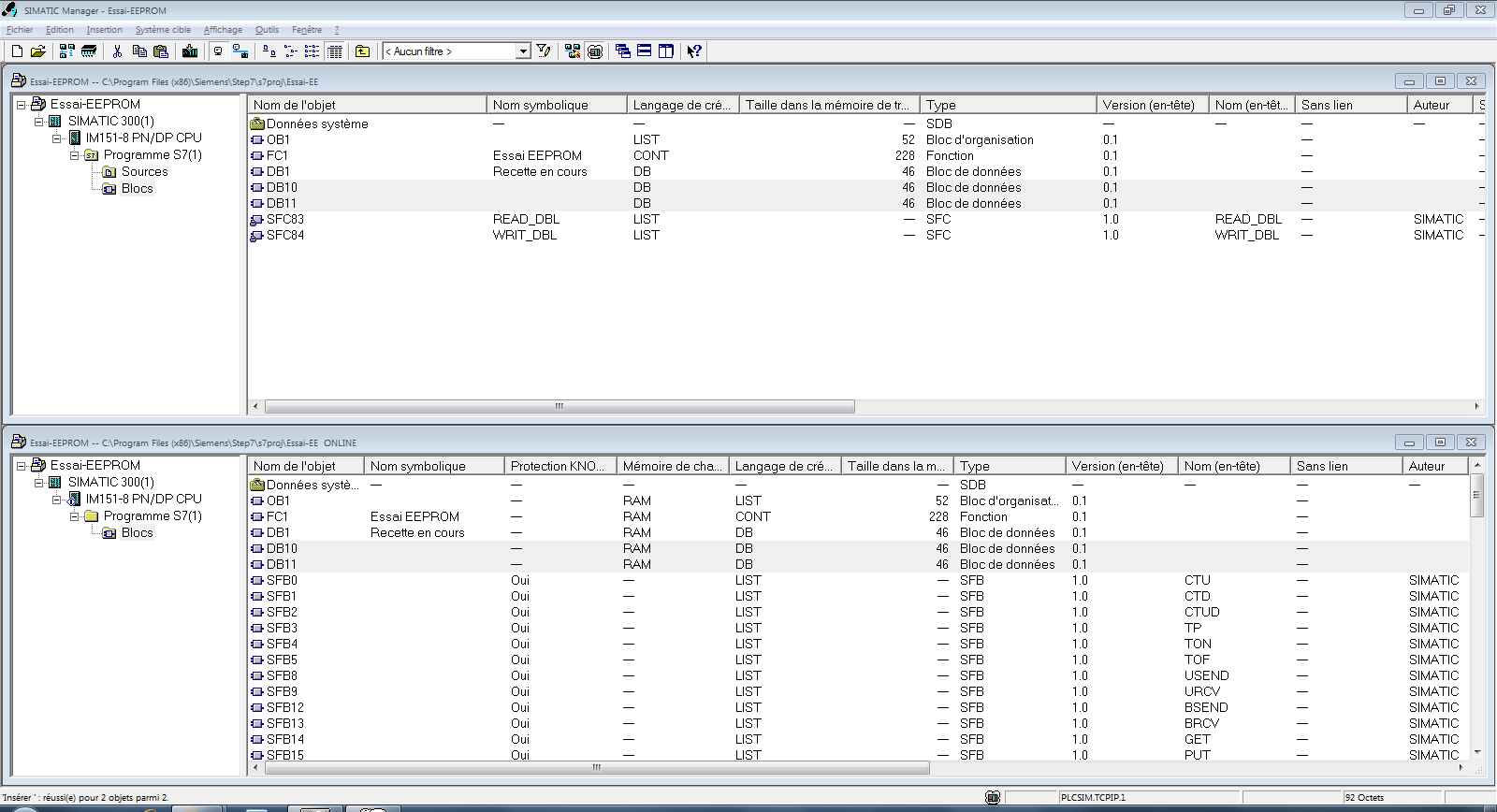Viewport: 1497px width, 812px height.
Task: Collapse Programme S7(1) in lower online tree
Action: pyautogui.click(x=75, y=516)
